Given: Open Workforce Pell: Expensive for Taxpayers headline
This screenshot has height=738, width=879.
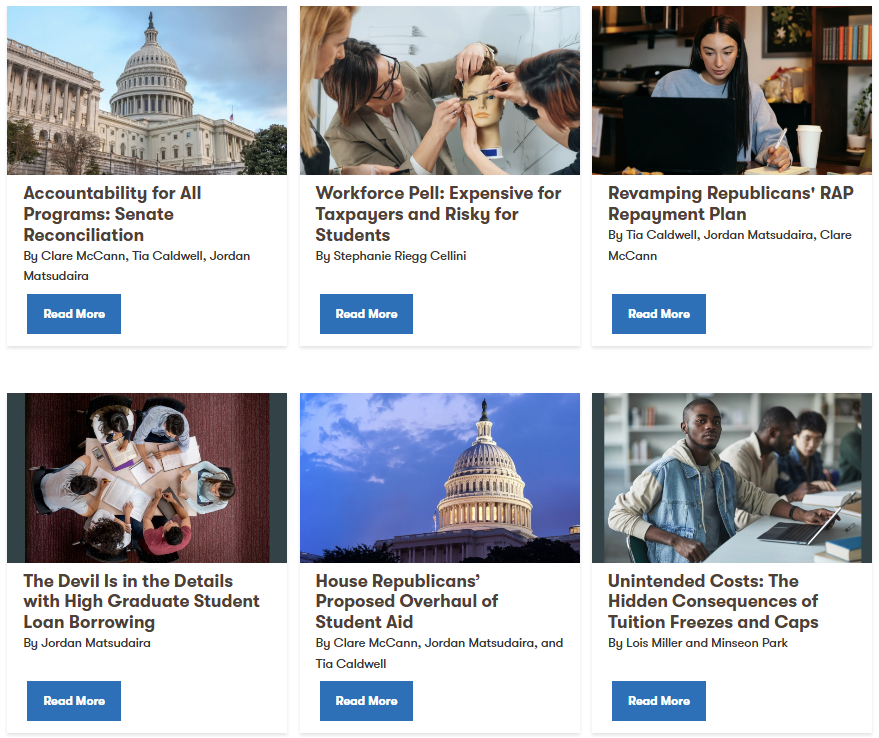Looking at the screenshot, I should click(438, 214).
